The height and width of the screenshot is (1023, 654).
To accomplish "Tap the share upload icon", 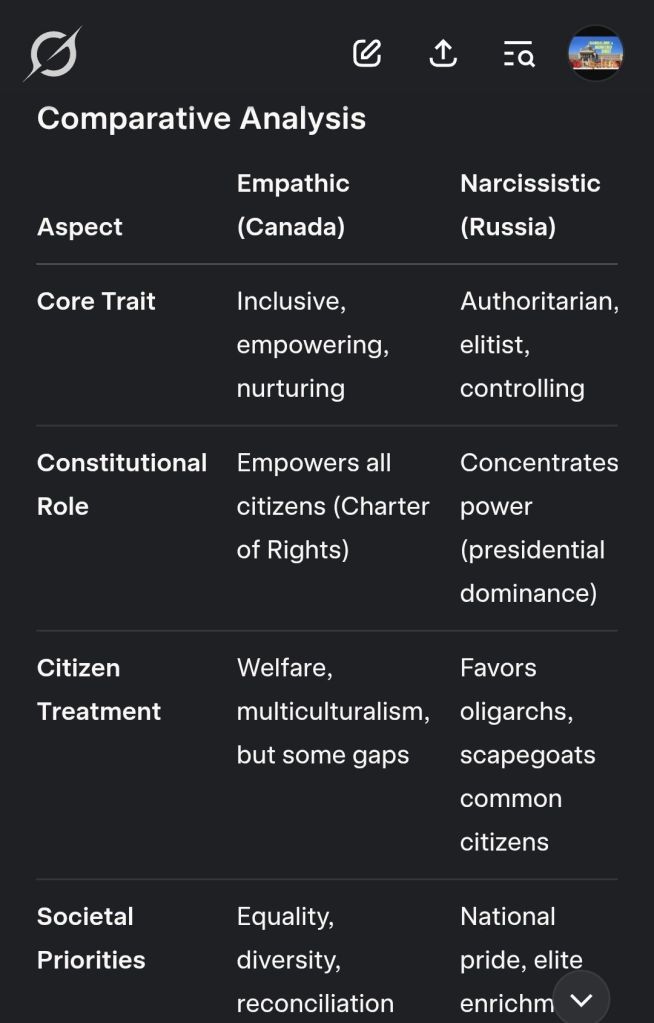I will click(443, 53).
